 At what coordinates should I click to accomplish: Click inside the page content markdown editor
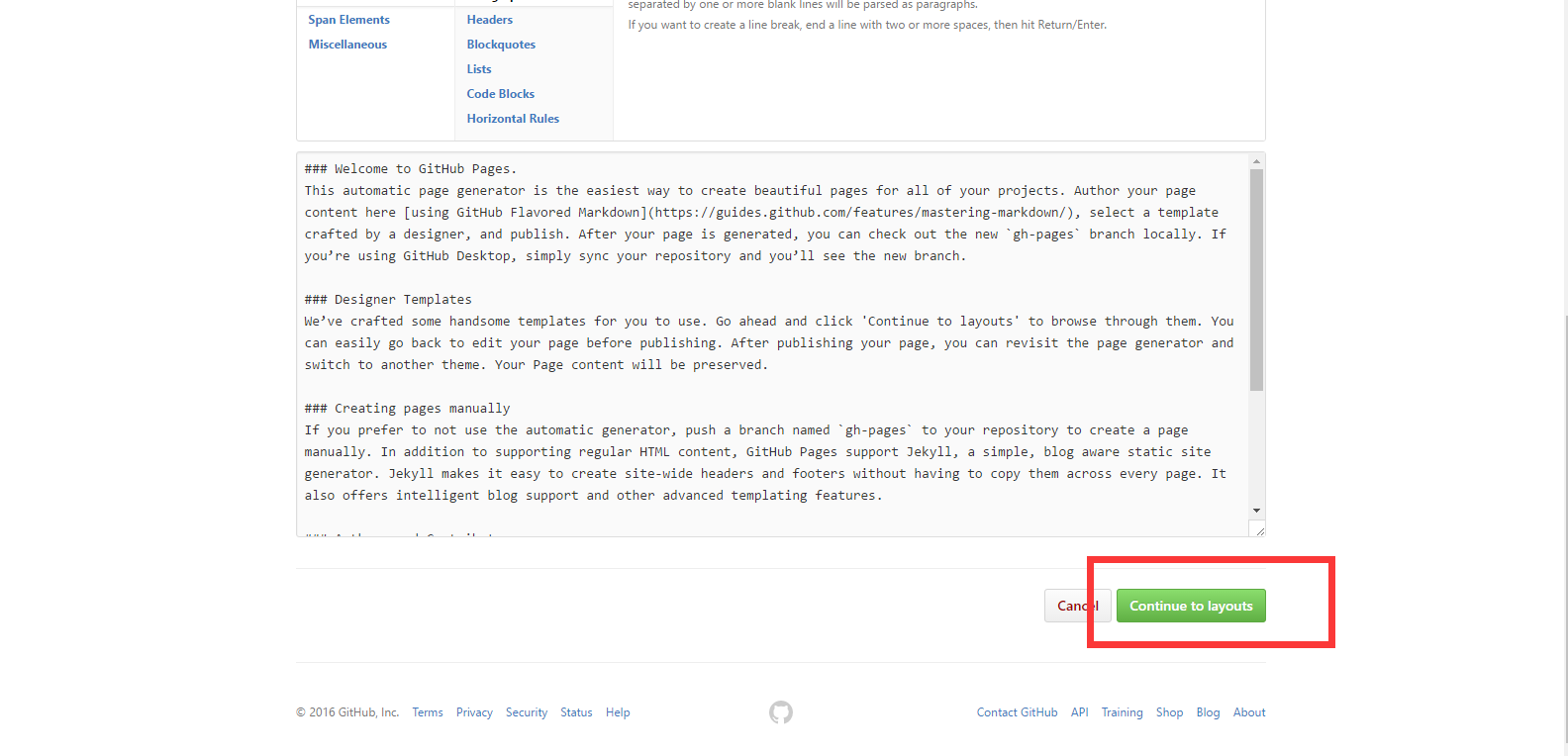pyautogui.click(x=772, y=344)
